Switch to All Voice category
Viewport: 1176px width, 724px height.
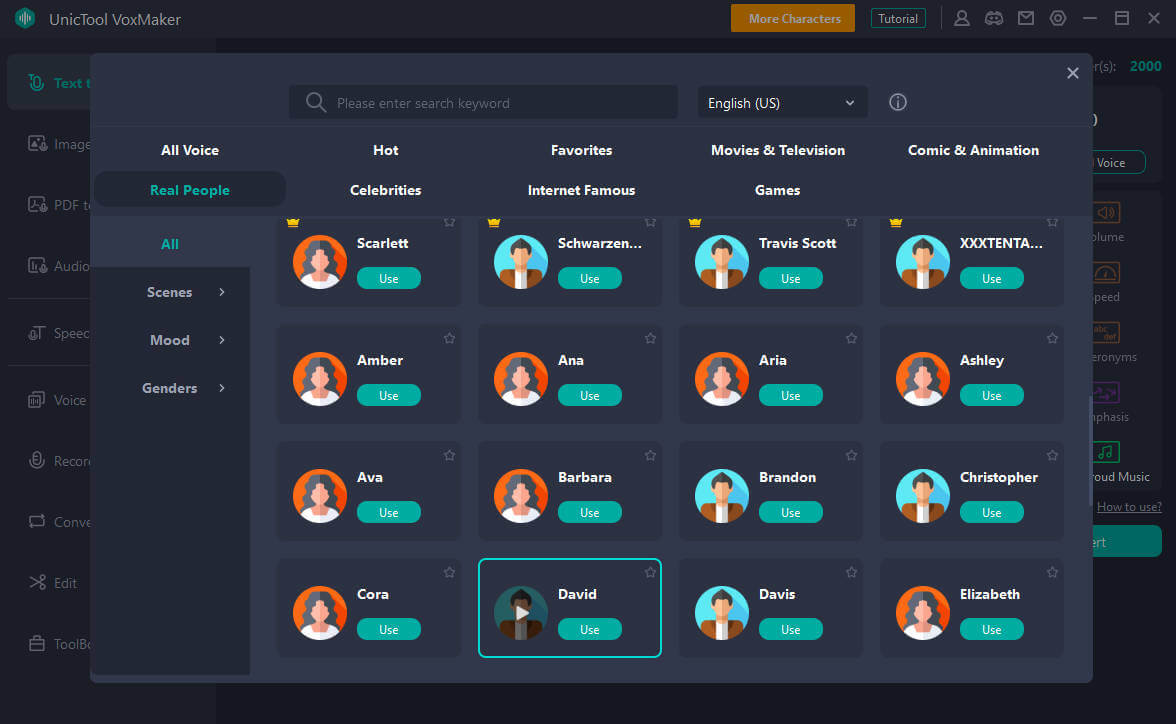click(190, 150)
